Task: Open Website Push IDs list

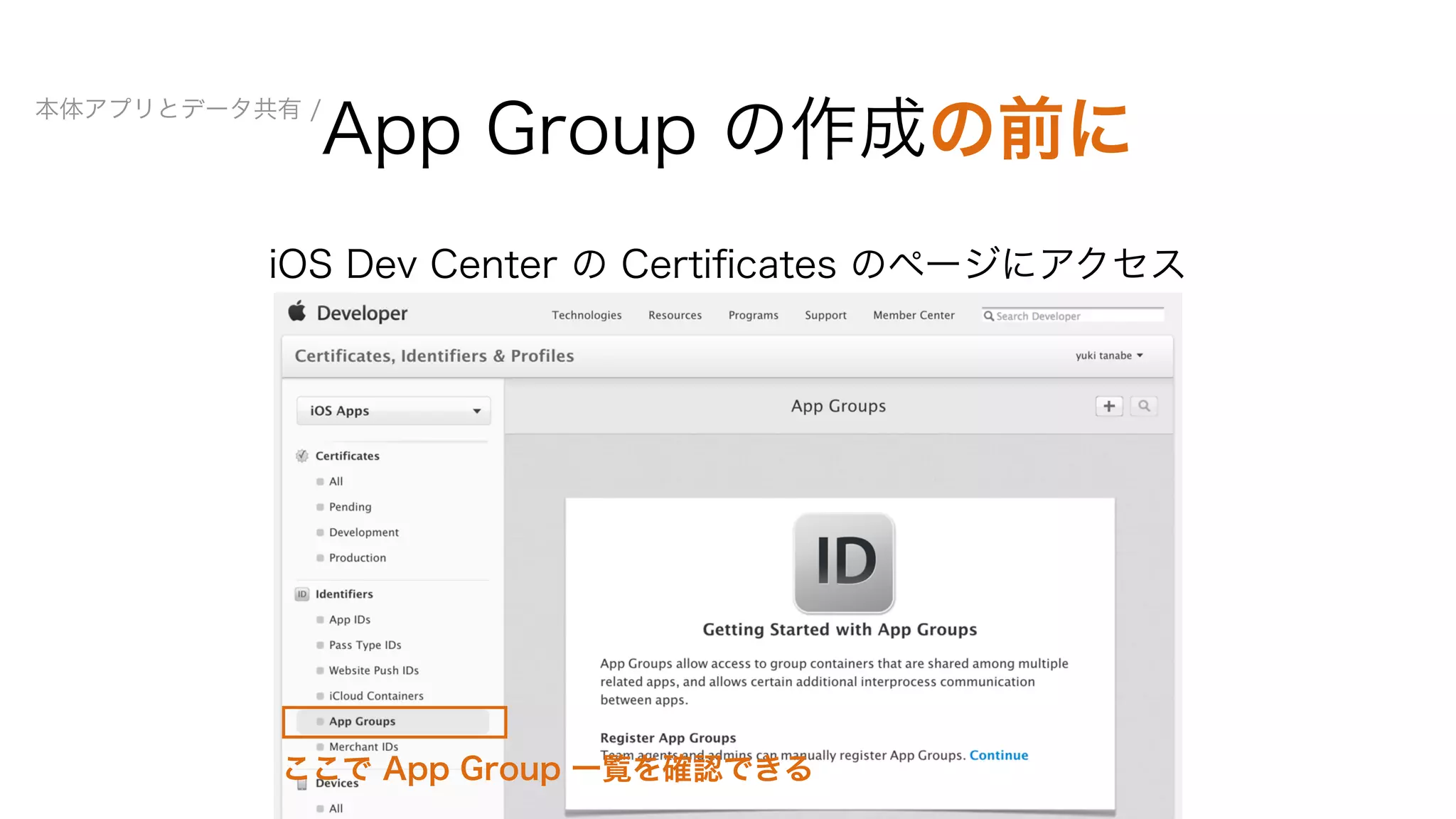Action: click(x=374, y=670)
